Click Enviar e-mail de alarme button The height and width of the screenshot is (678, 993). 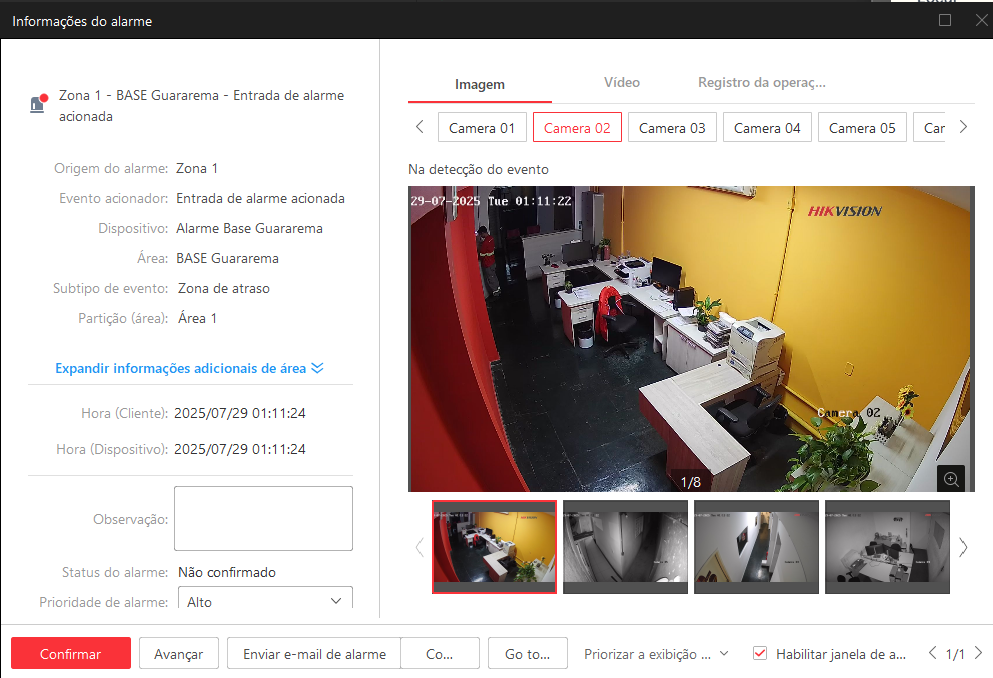point(314,654)
